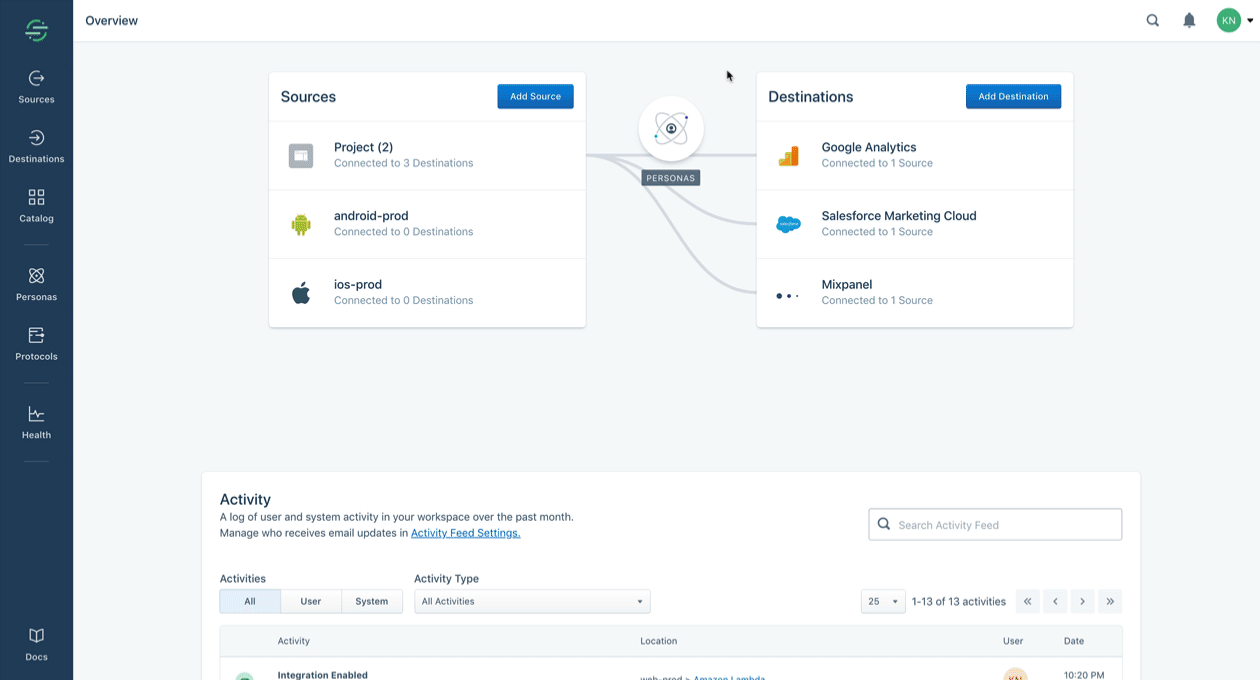The width and height of the screenshot is (1260, 680).
Task: Open the Project (2) source name
Action: click(x=363, y=147)
